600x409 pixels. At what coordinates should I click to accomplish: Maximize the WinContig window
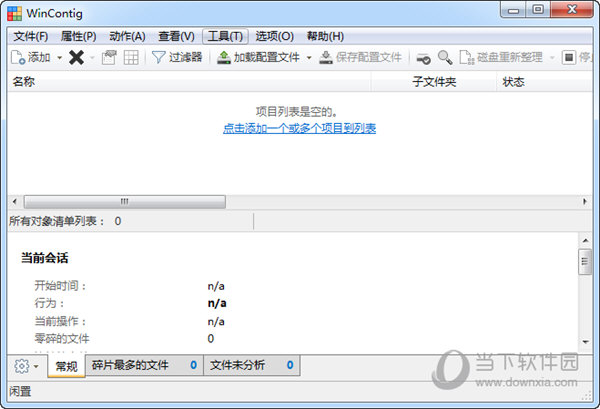coord(538,10)
